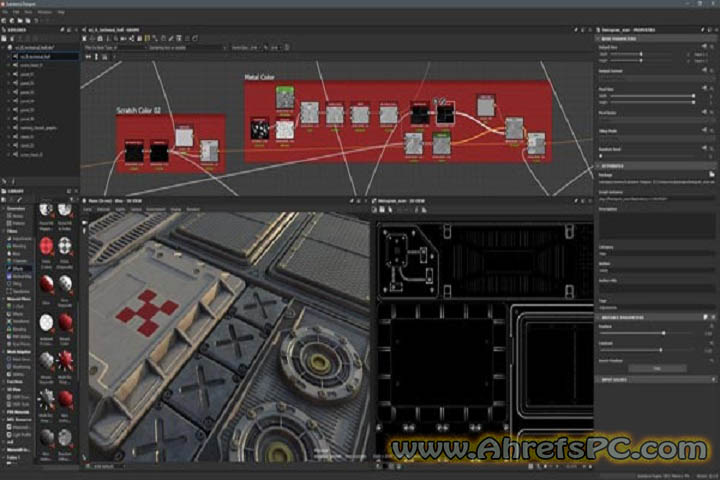
Task: Click the Scratch Color 02 frame title
Action: pos(138,110)
